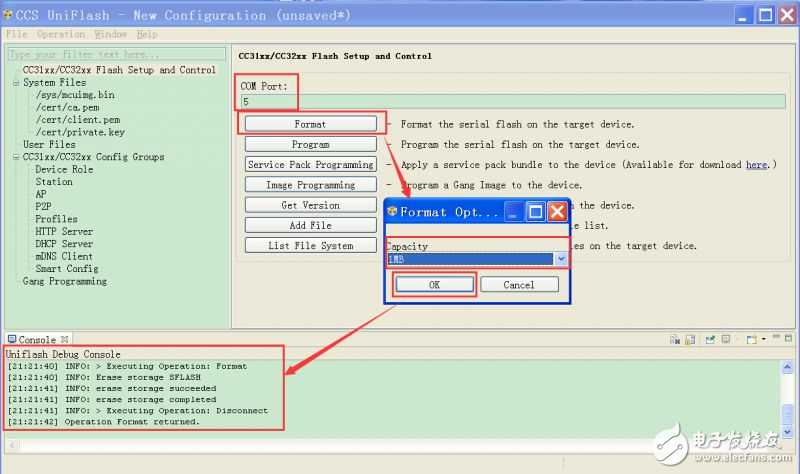The image size is (800, 474).
Task: Click the tree filter text box
Action: tap(117, 54)
